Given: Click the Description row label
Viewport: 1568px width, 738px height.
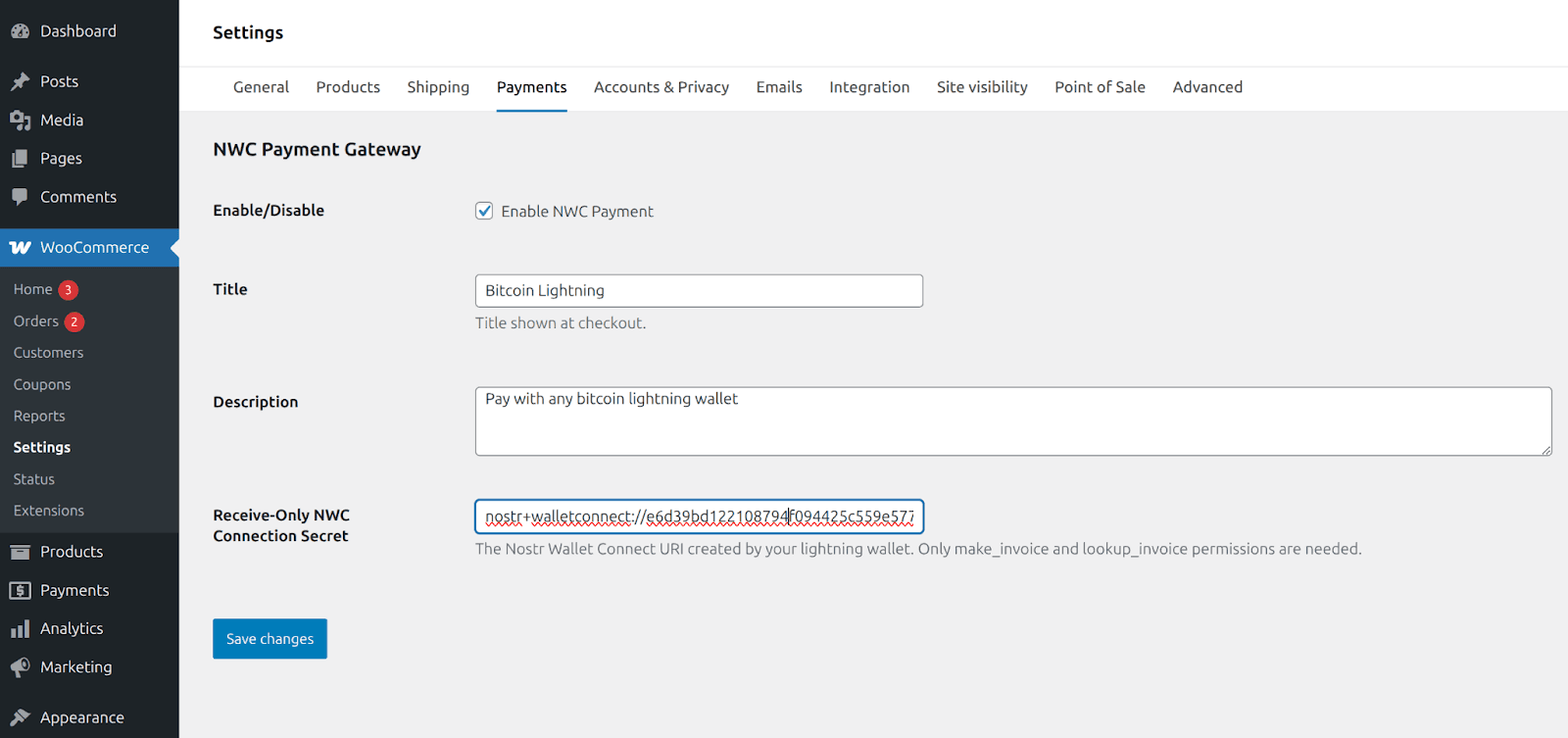Looking at the screenshot, I should click(x=255, y=402).
